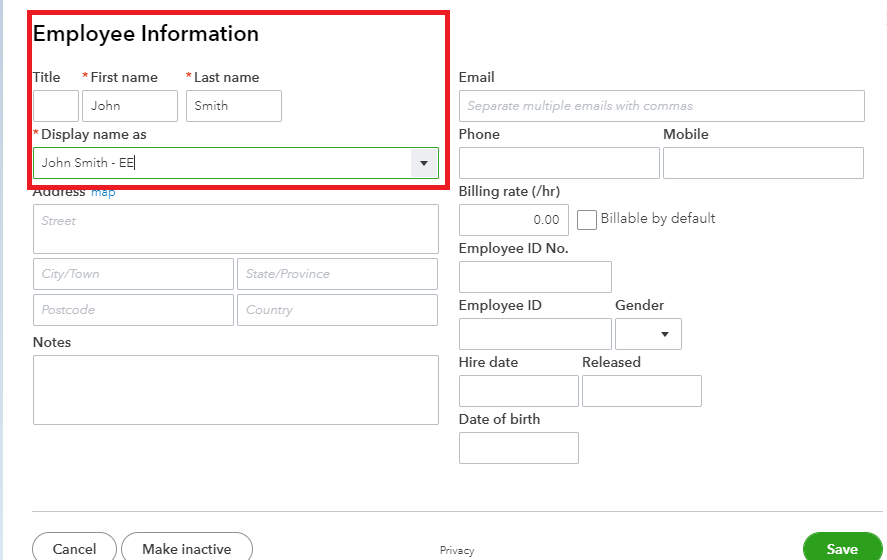Select the Hire date field
This screenshot has height=560, width=887.
[519, 391]
